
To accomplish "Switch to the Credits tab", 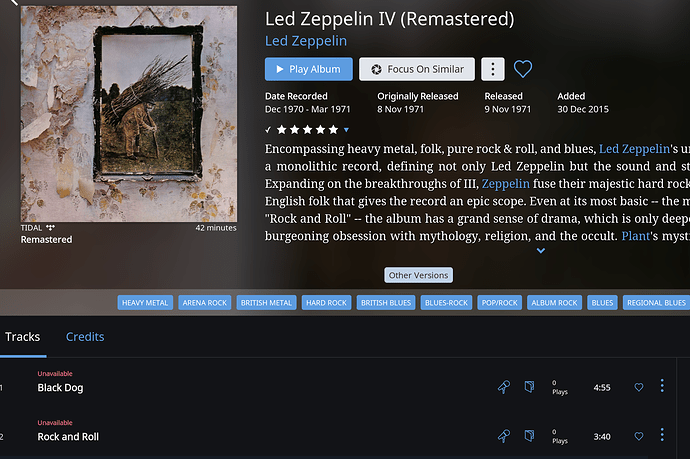I will [x=85, y=337].
